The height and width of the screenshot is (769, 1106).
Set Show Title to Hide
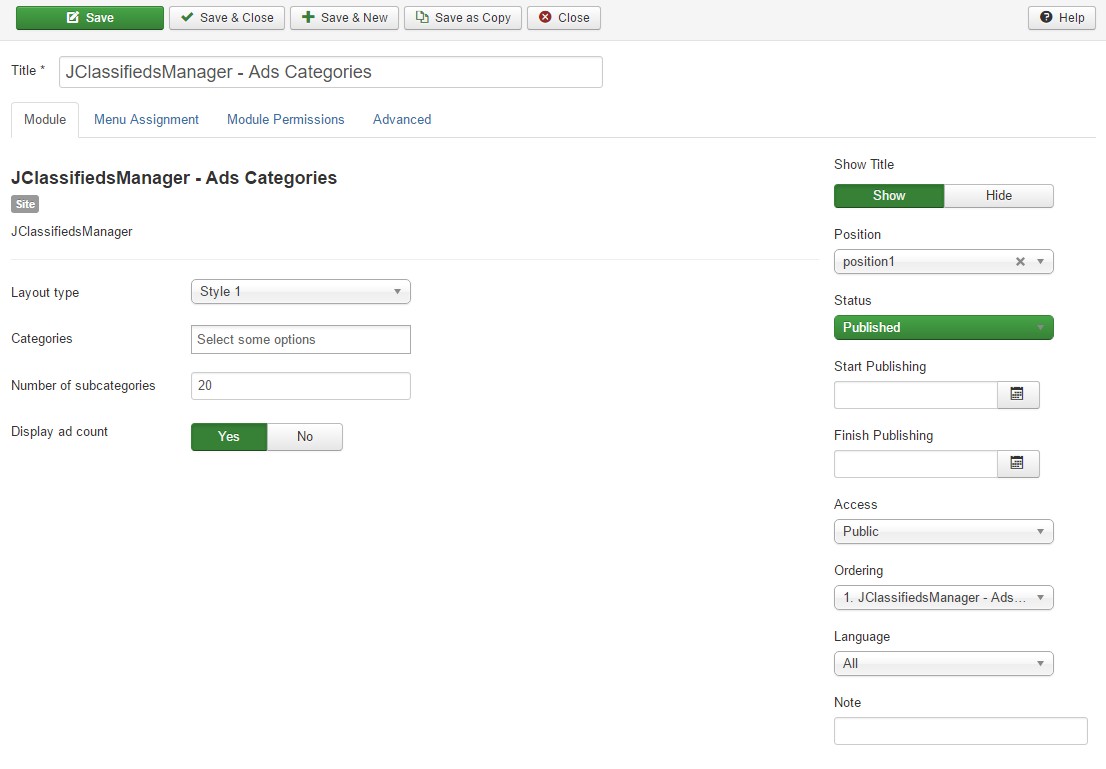point(998,196)
